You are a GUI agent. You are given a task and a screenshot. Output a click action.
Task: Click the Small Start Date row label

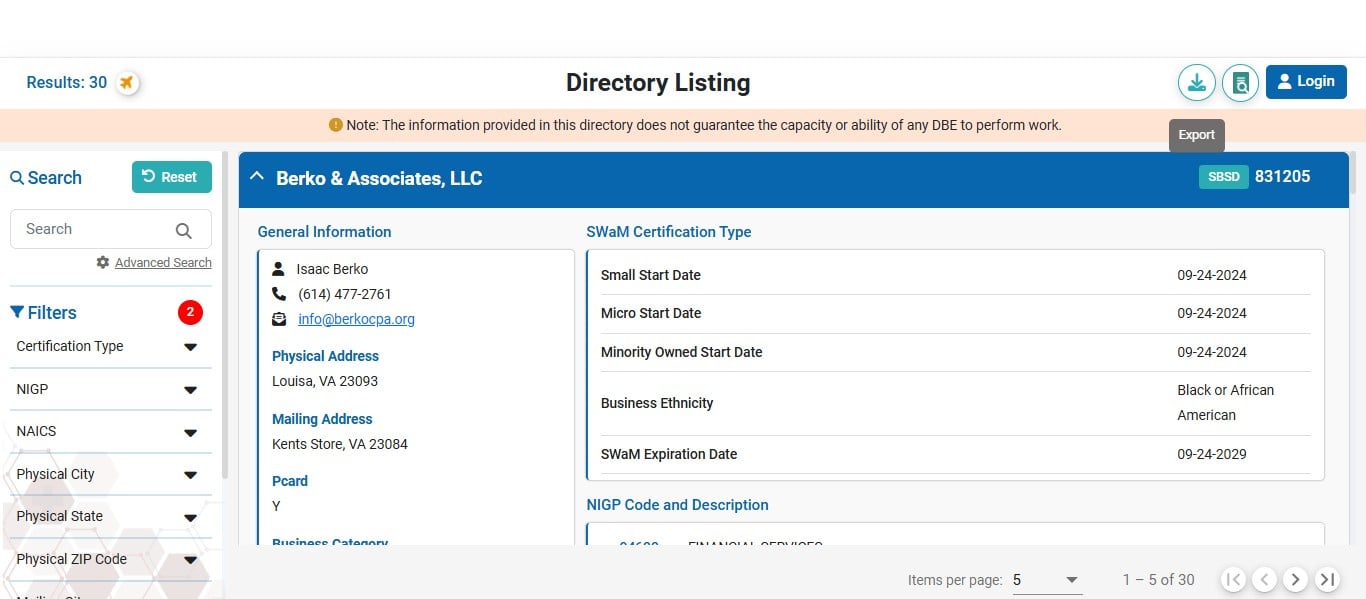coord(651,275)
